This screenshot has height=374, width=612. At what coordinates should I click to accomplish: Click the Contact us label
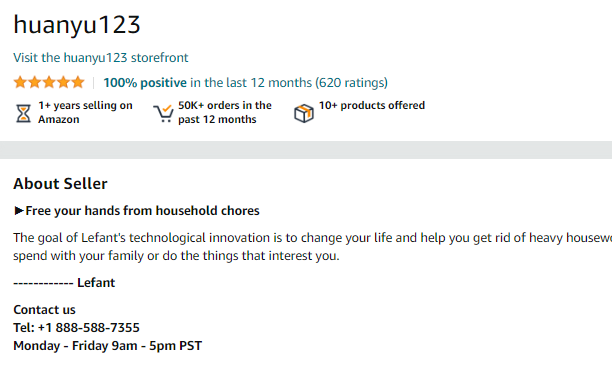[x=44, y=310]
